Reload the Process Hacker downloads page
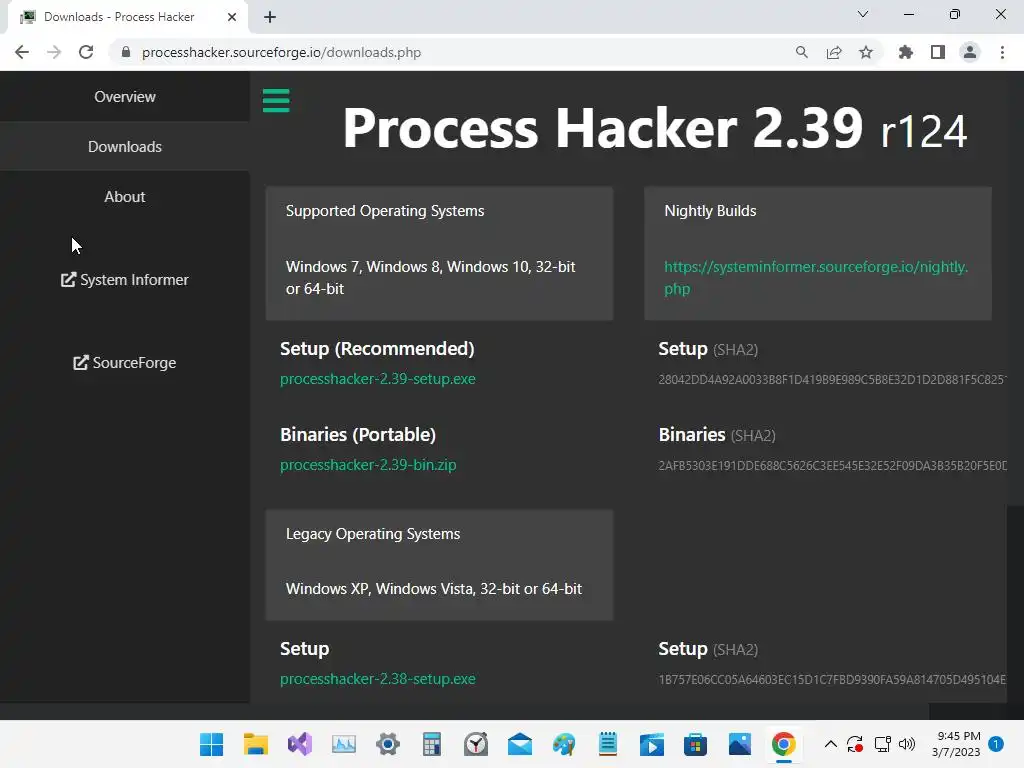The width and height of the screenshot is (1024, 768). coord(86,52)
